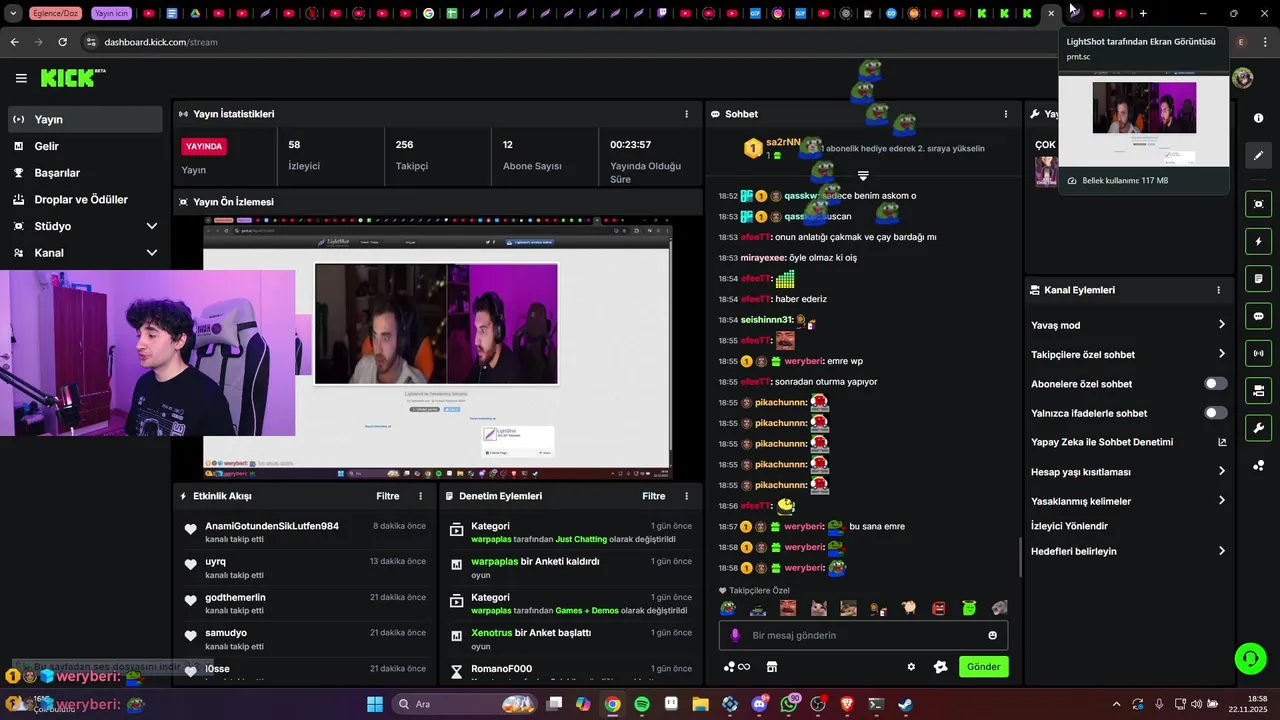This screenshot has height=720, width=1280.
Task: Click İzleyici Yönlendir
Action: pos(1069,526)
